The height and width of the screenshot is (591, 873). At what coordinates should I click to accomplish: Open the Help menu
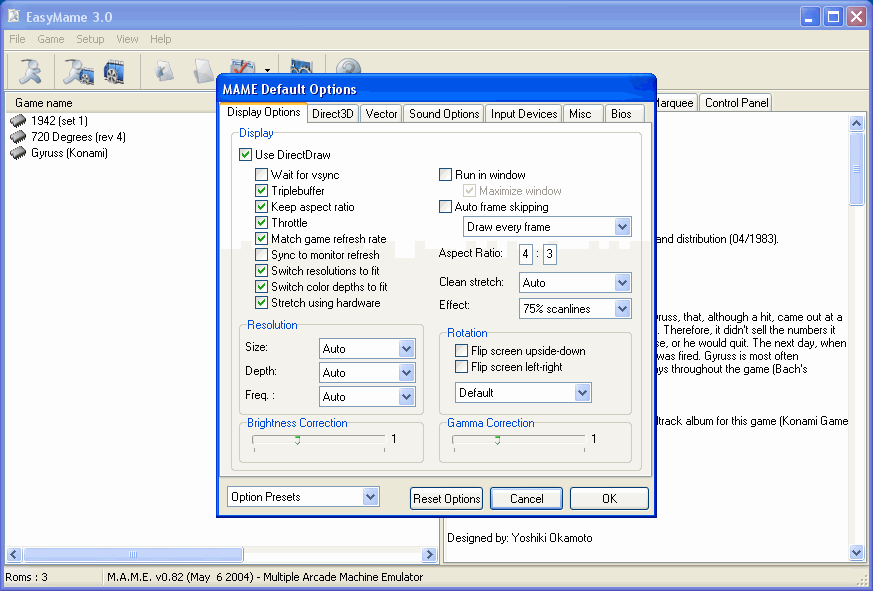[160, 39]
